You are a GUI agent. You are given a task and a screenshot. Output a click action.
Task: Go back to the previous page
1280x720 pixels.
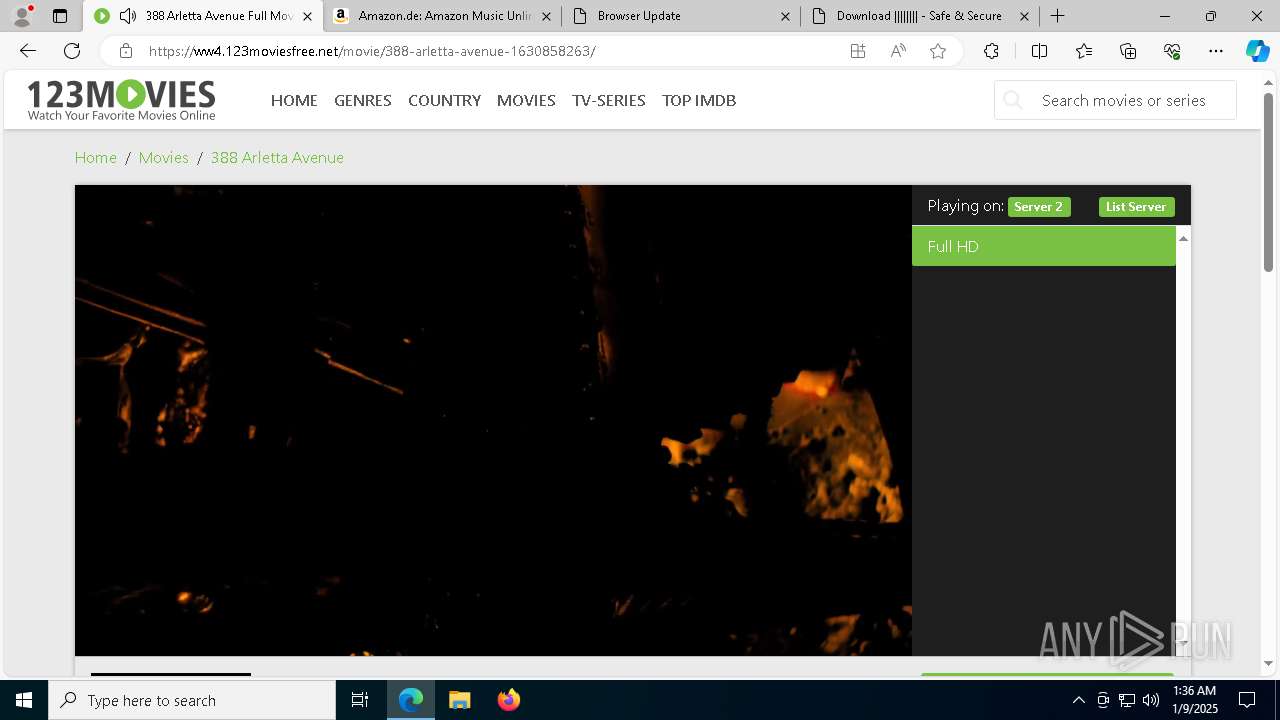pos(28,51)
